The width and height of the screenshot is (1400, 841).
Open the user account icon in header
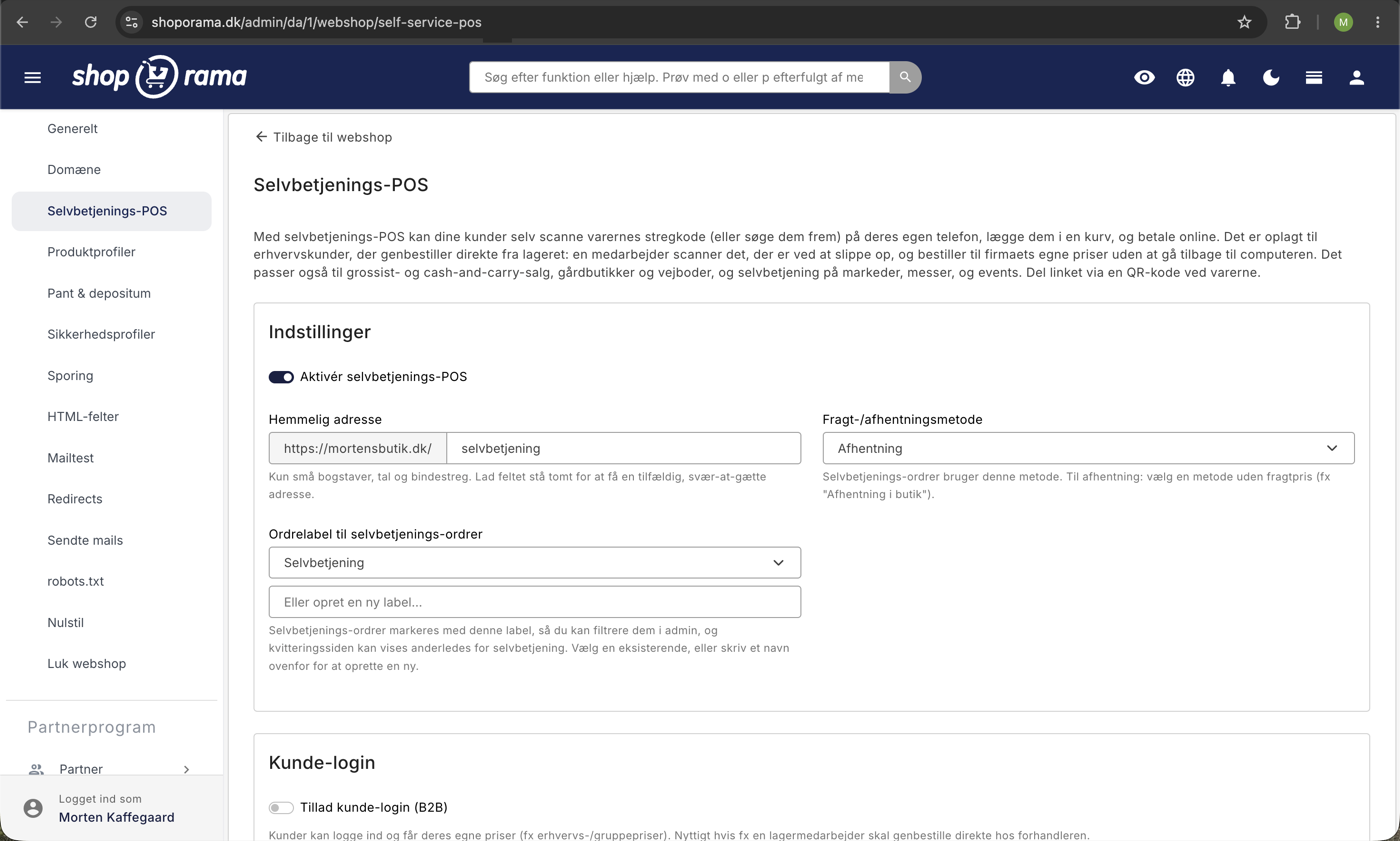click(1357, 77)
